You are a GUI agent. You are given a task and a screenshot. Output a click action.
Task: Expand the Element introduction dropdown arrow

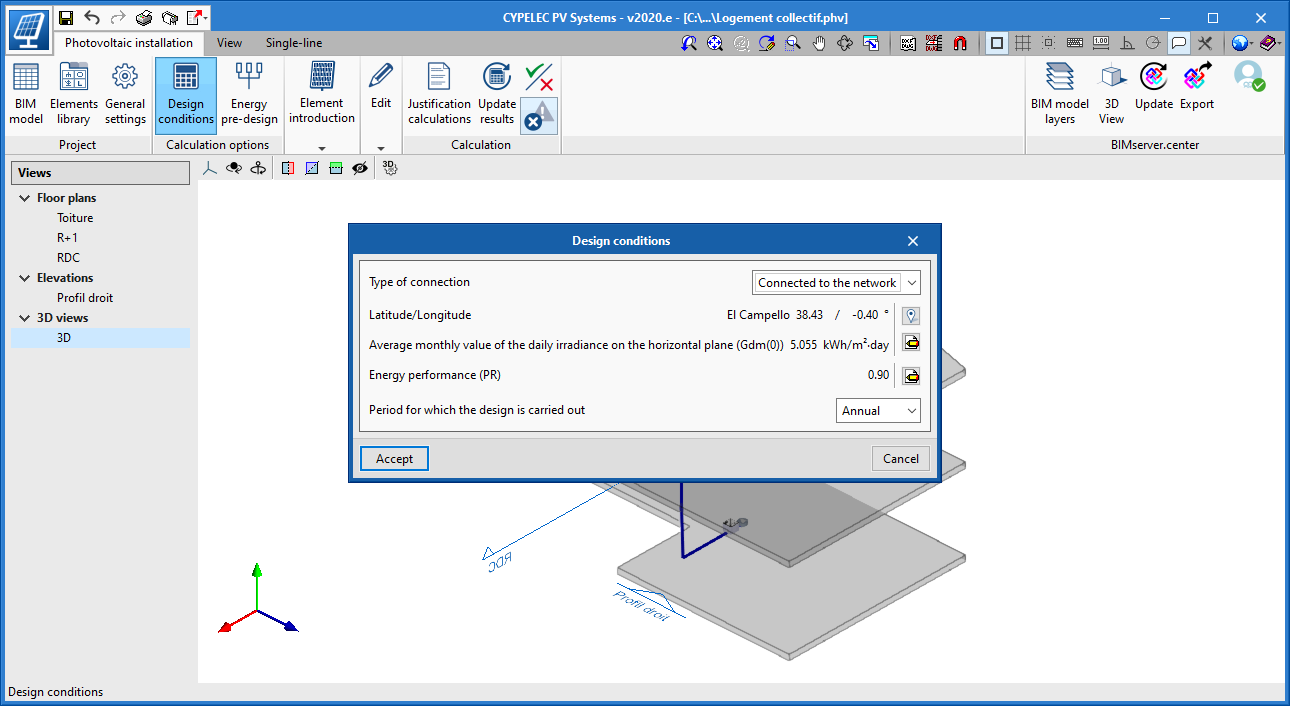(x=322, y=148)
